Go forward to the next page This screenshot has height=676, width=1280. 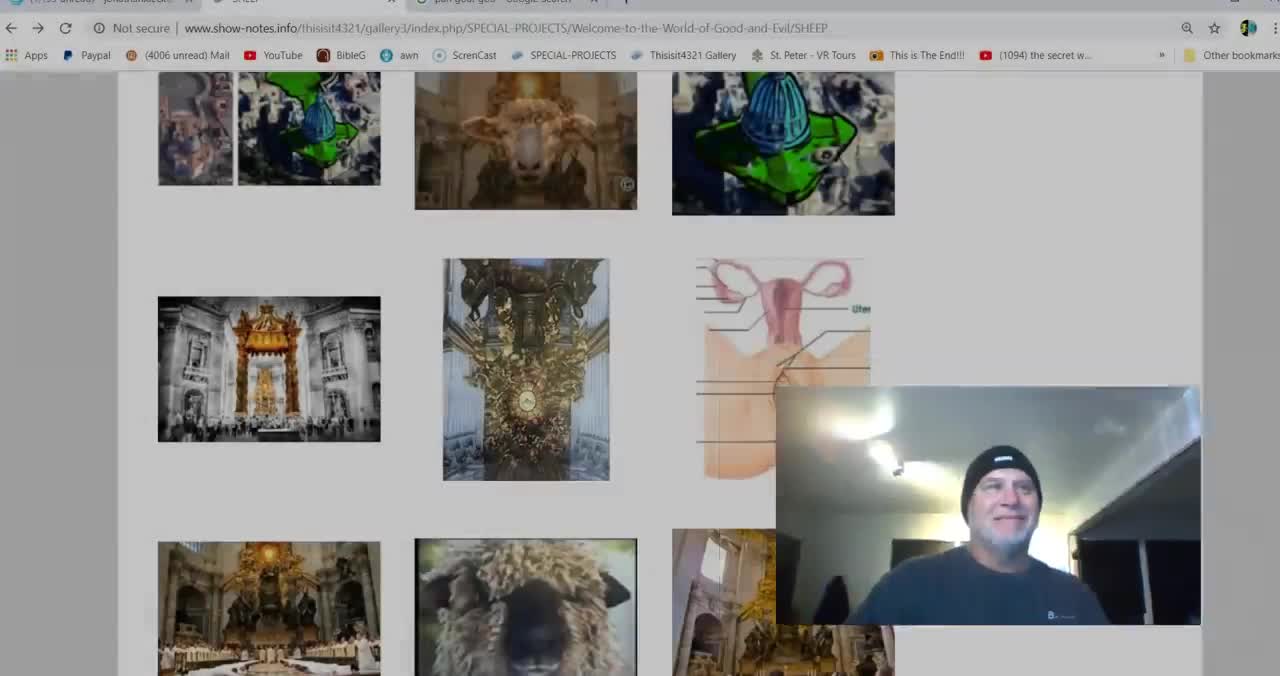[x=38, y=28]
